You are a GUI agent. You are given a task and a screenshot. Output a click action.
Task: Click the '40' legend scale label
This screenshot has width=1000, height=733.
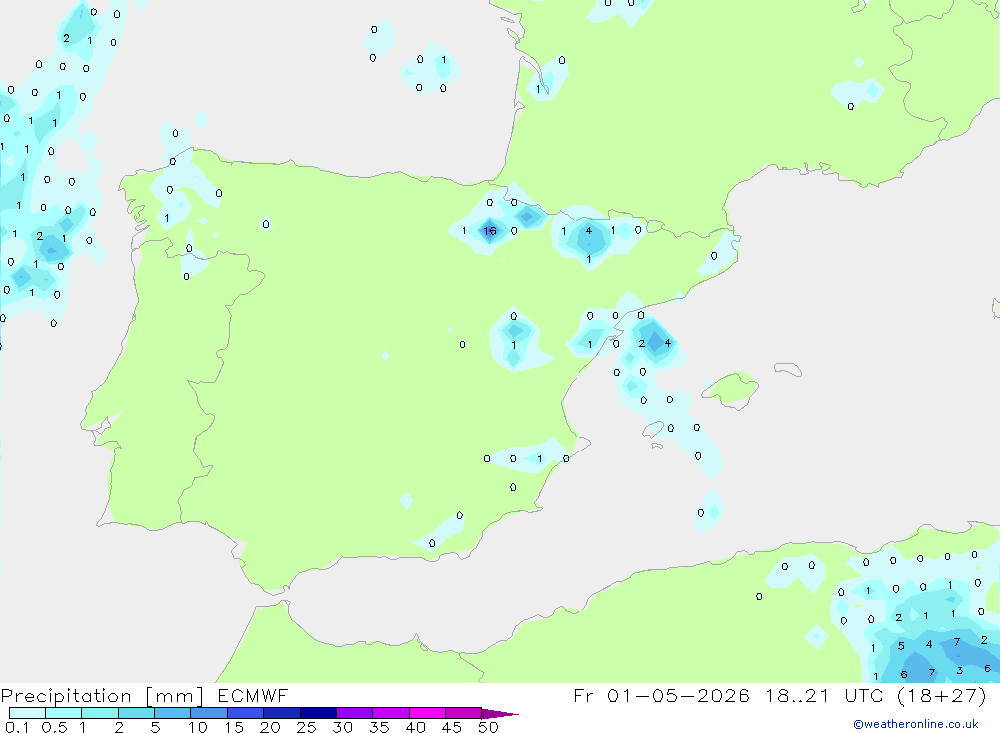[x=416, y=727]
